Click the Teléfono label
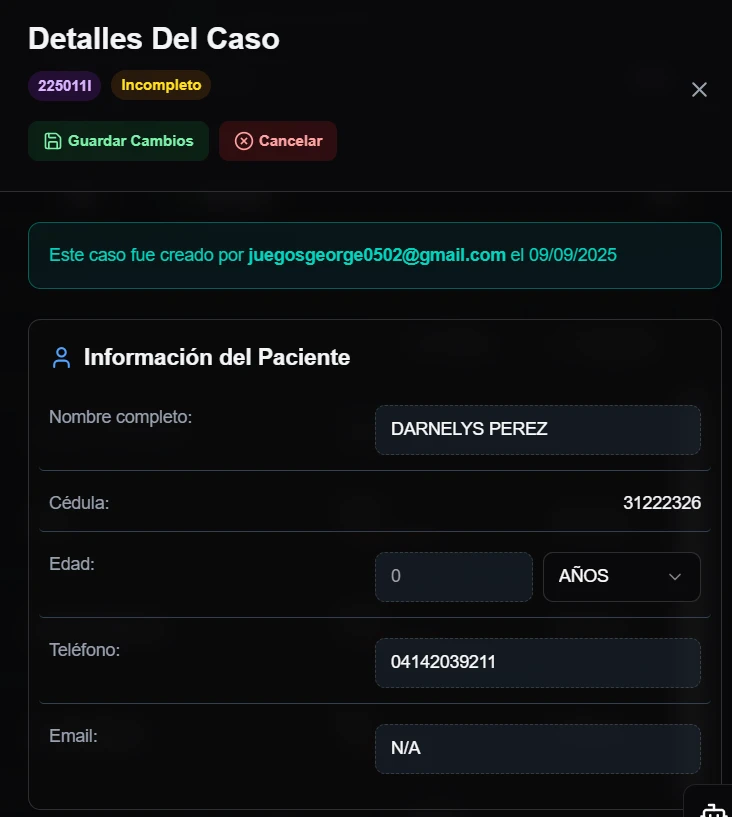Viewport: 732px width, 817px height. (x=84, y=650)
